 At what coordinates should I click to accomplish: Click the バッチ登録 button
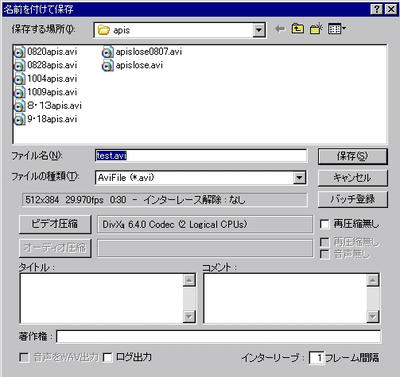pyautogui.click(x=353, y=199)
